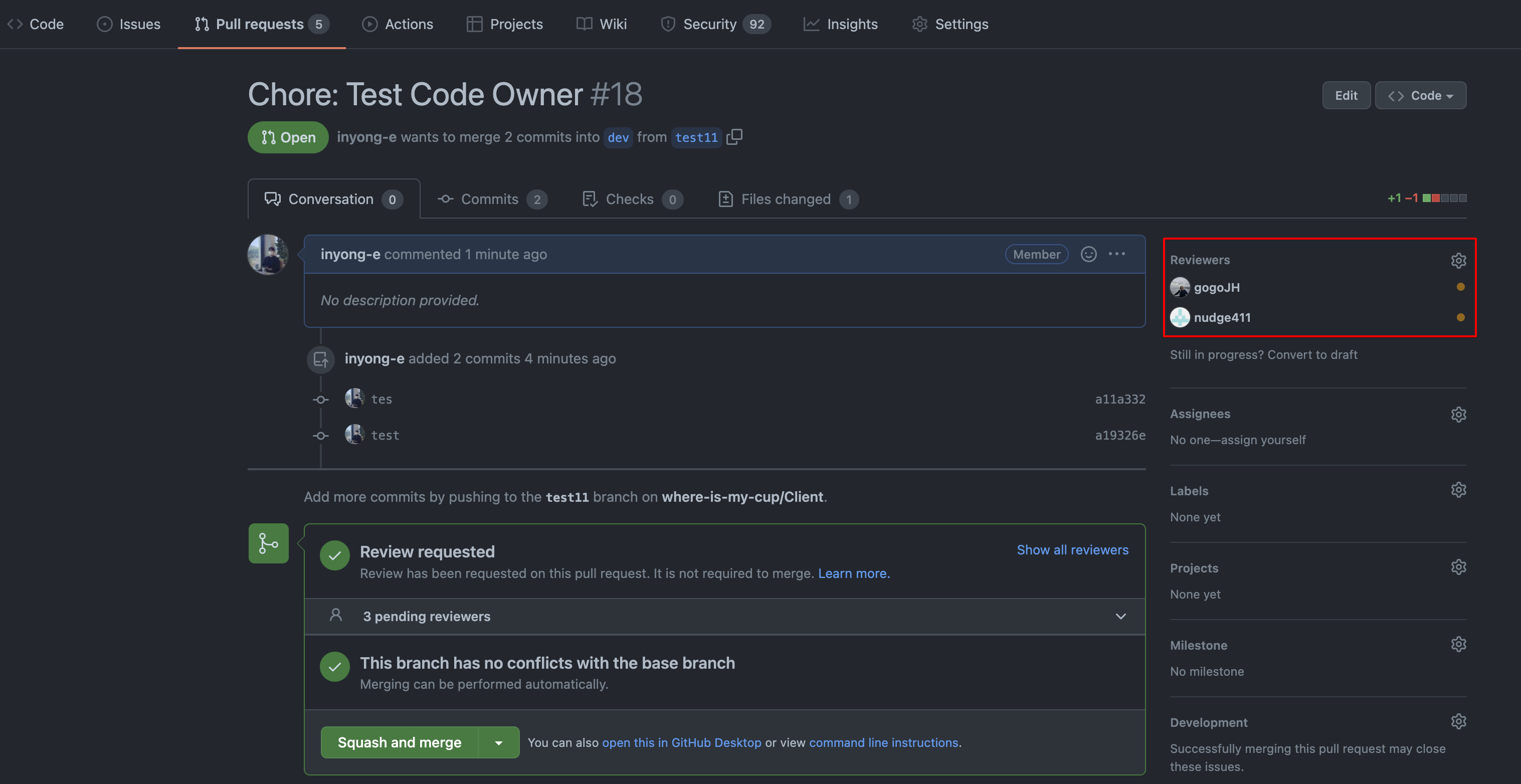Open Reviewers gear settings
Image resolution: width=1521 pixels, height=784 pixels.
coord(1458,260)
